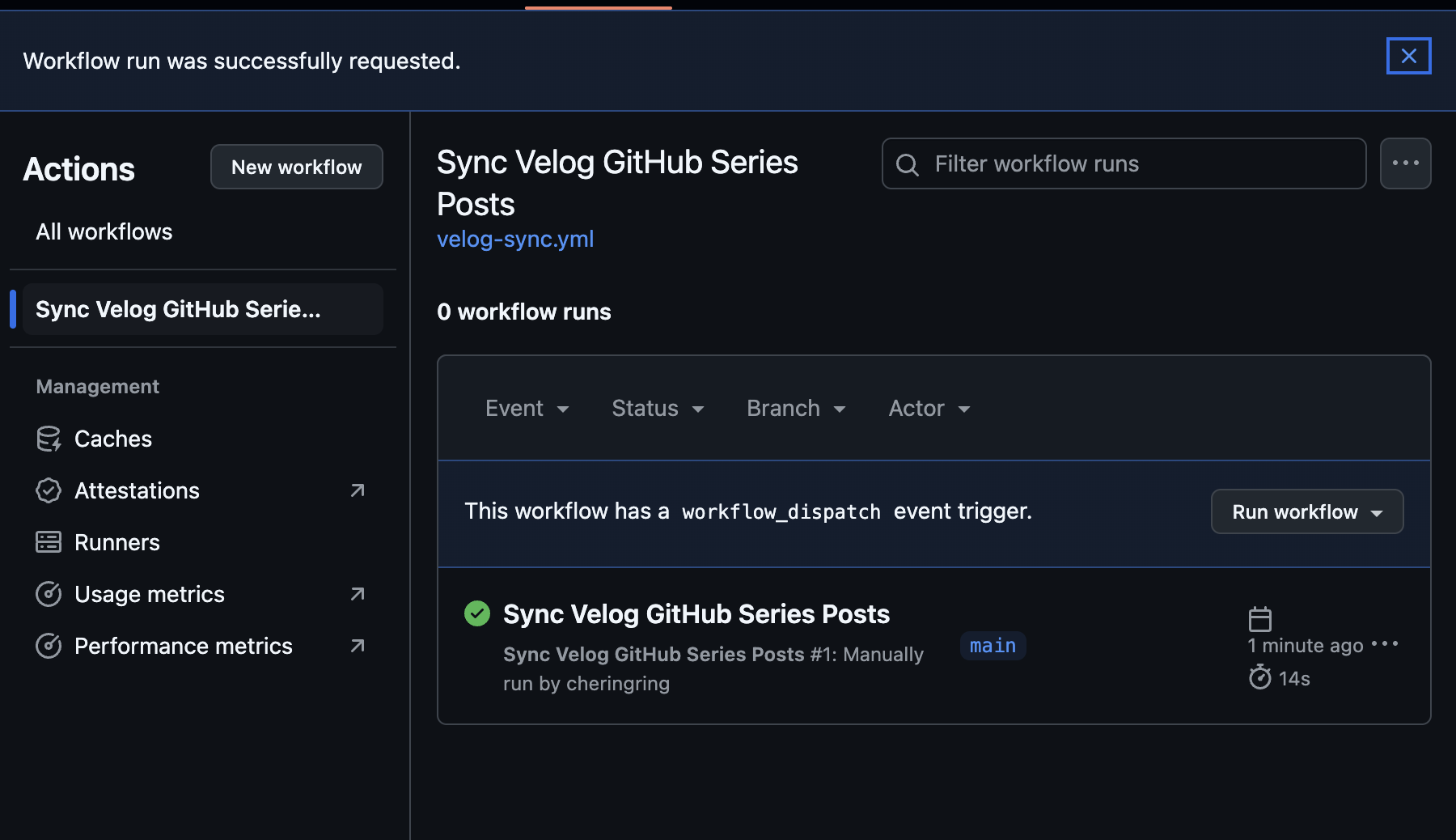Open the Branch filter dropdown
The width and height of the screenshot is (1456, 840).
click(796, 409)
